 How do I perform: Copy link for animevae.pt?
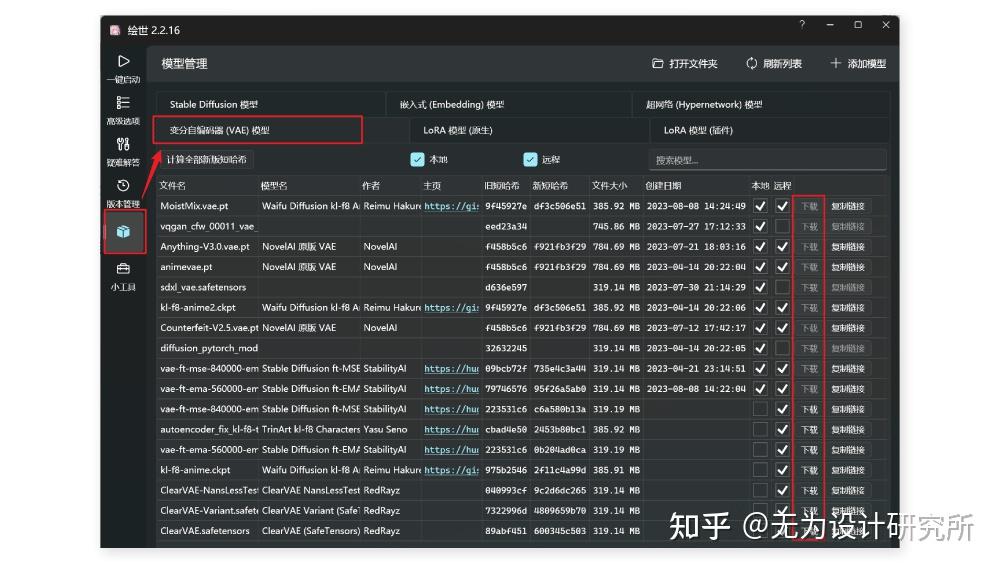[848, 267]
